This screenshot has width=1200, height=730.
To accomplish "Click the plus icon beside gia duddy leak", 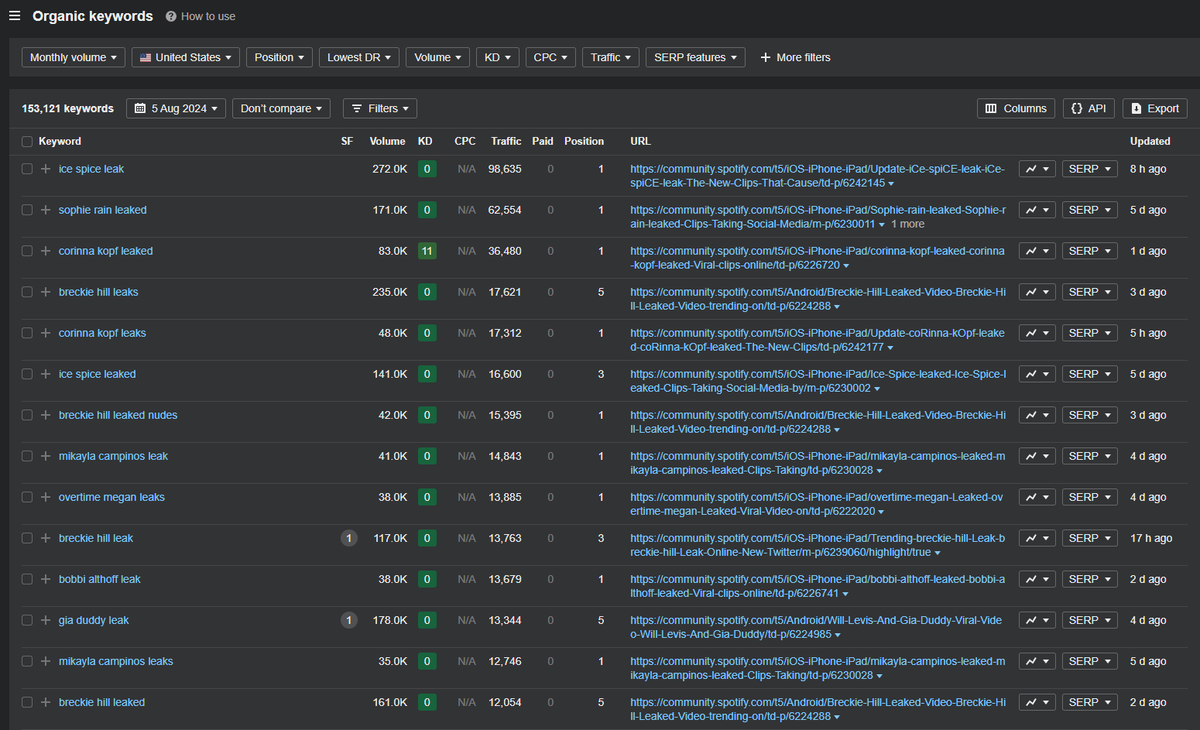I will click(x=45, y=620).
